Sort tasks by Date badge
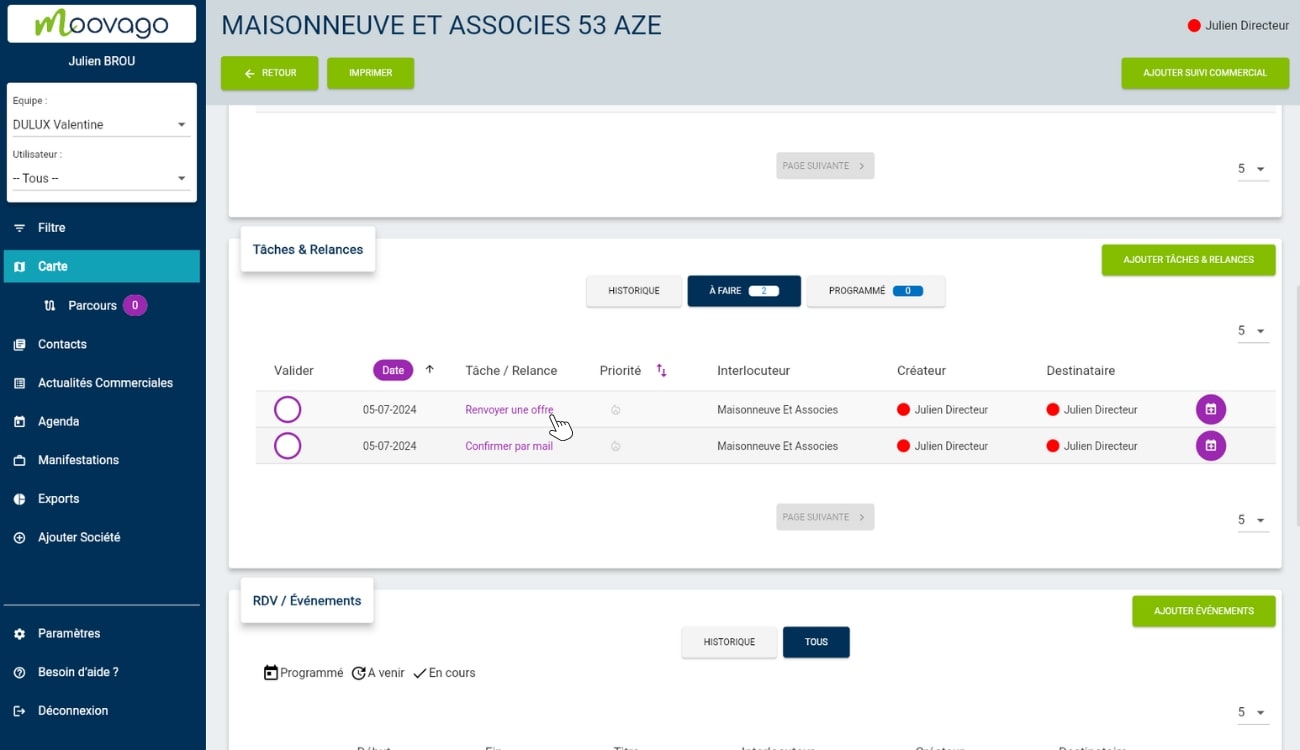 (x=393, y=370)
